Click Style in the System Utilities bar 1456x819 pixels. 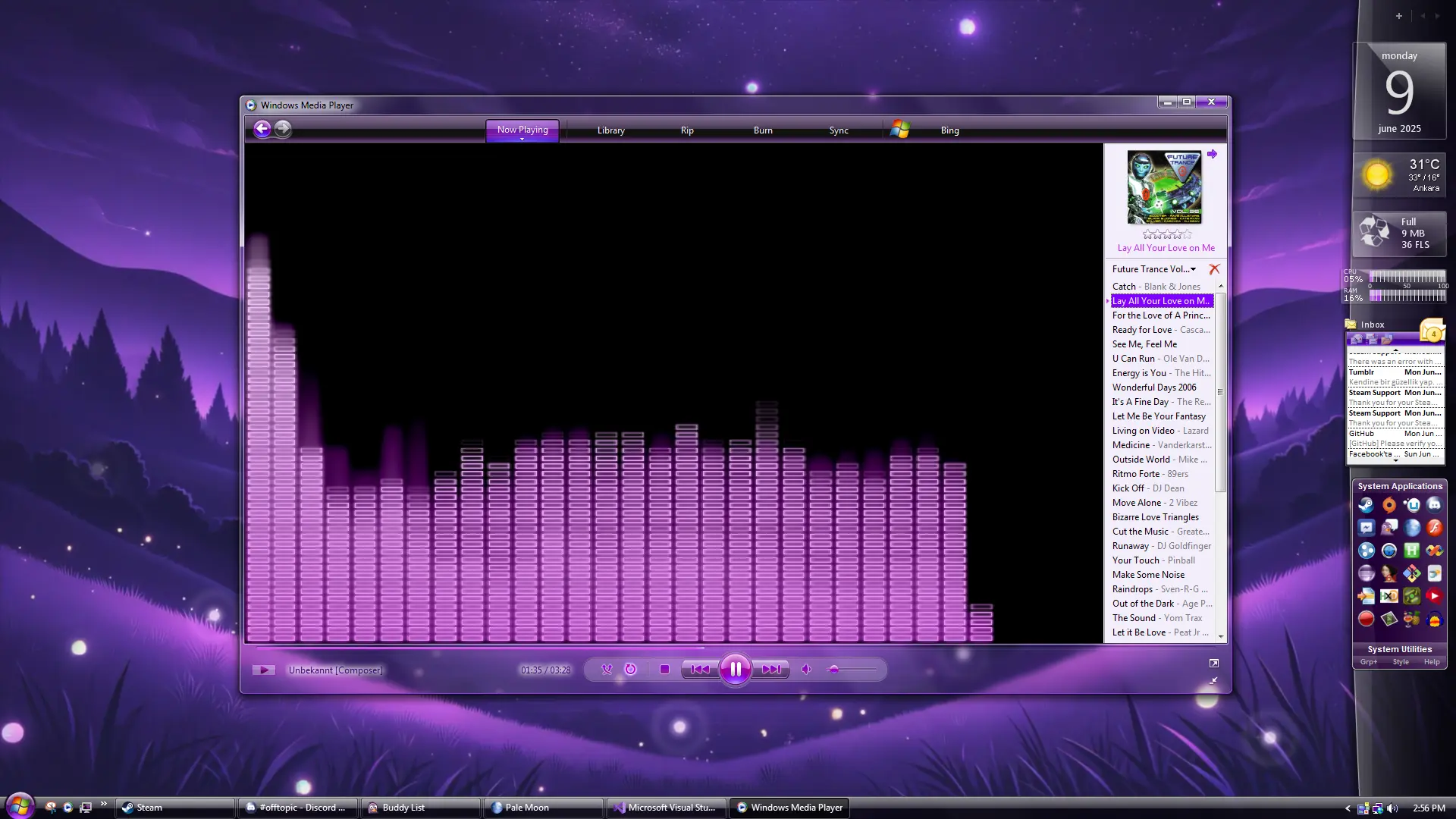[1401, 662]
